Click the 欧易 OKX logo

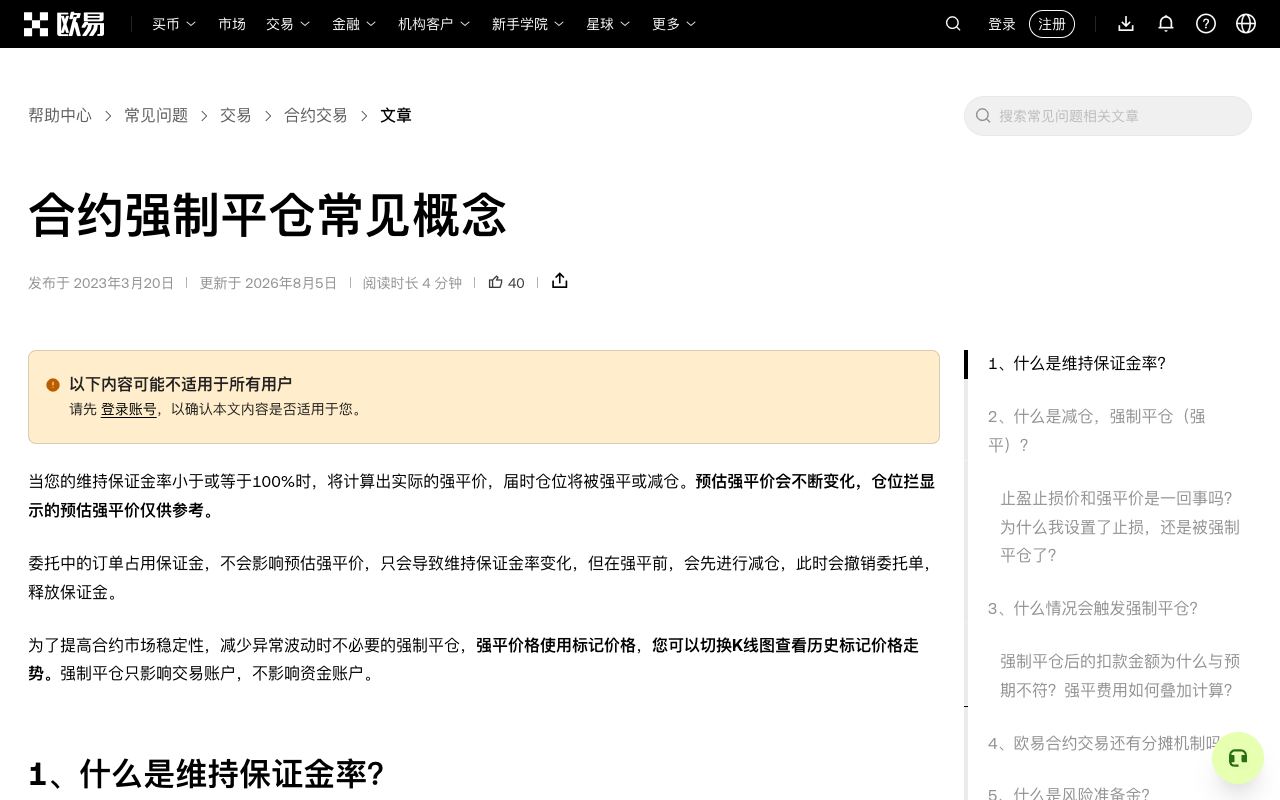click(64, 24)
